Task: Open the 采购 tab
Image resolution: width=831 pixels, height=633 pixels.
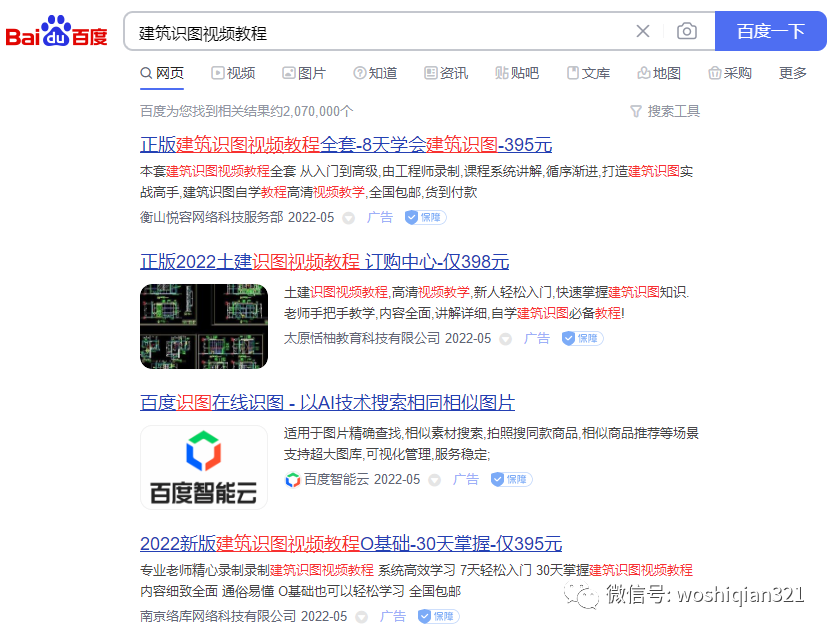Action: pyautogui.click(x=730, y=73)
